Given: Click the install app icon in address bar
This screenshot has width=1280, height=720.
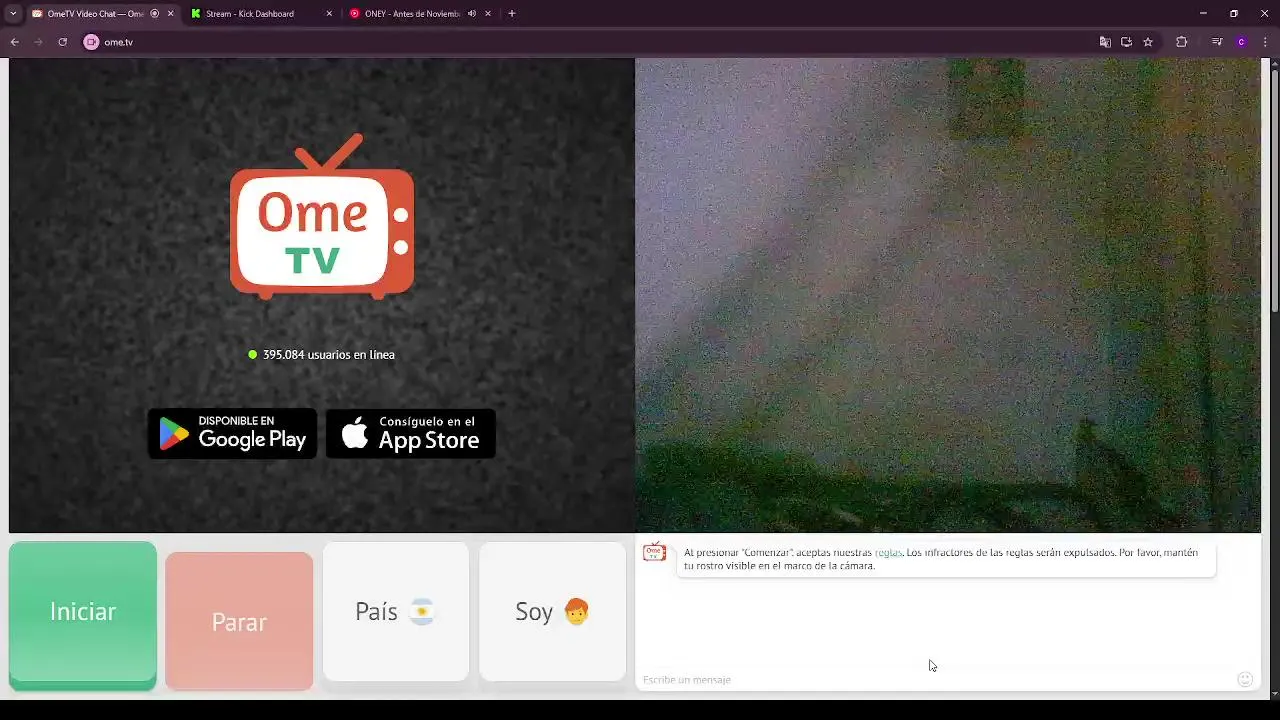Looking at the screenshot, I should point(1126,42).
